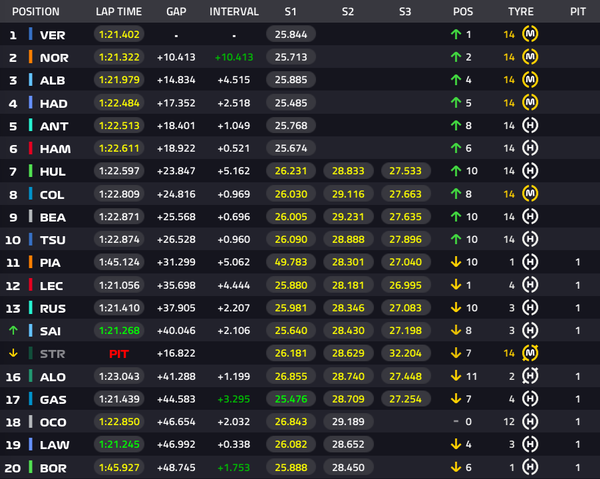Click the hard tyre icon in HAM row
This screenshot has height=479, width=600.
pyautogui.click(x=530, y=148)
